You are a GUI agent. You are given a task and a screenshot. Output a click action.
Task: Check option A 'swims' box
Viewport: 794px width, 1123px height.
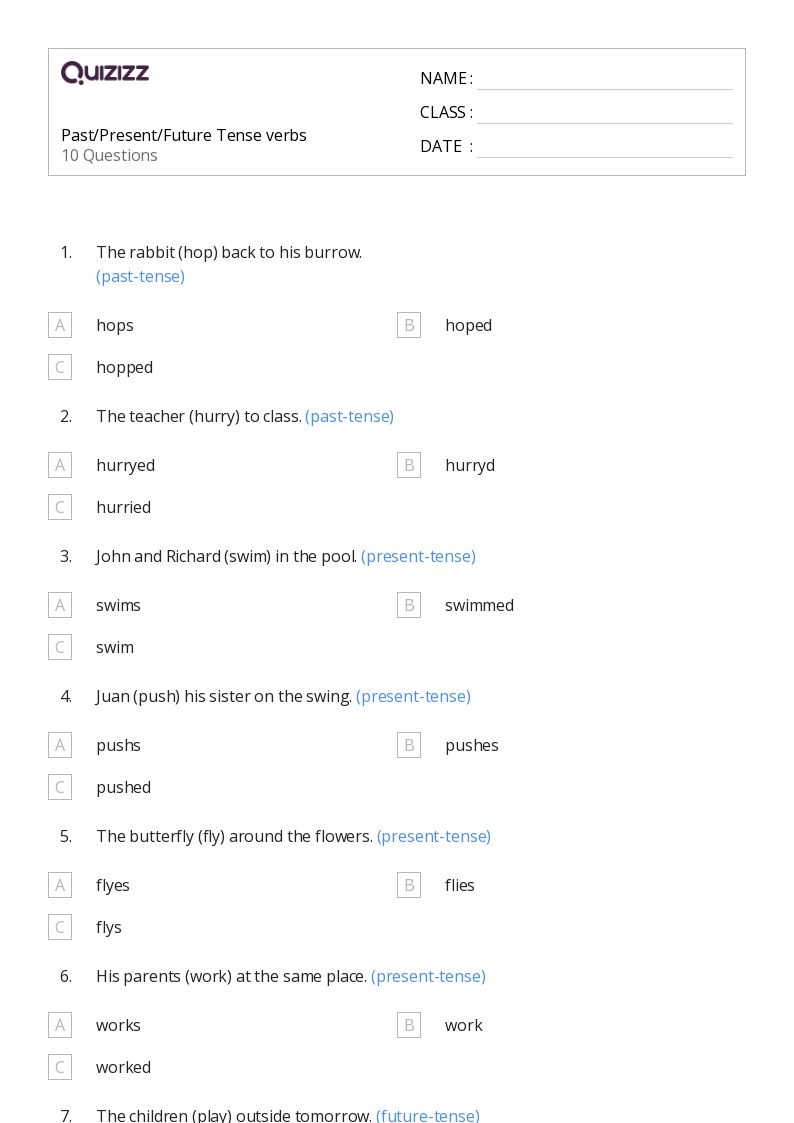60,605
